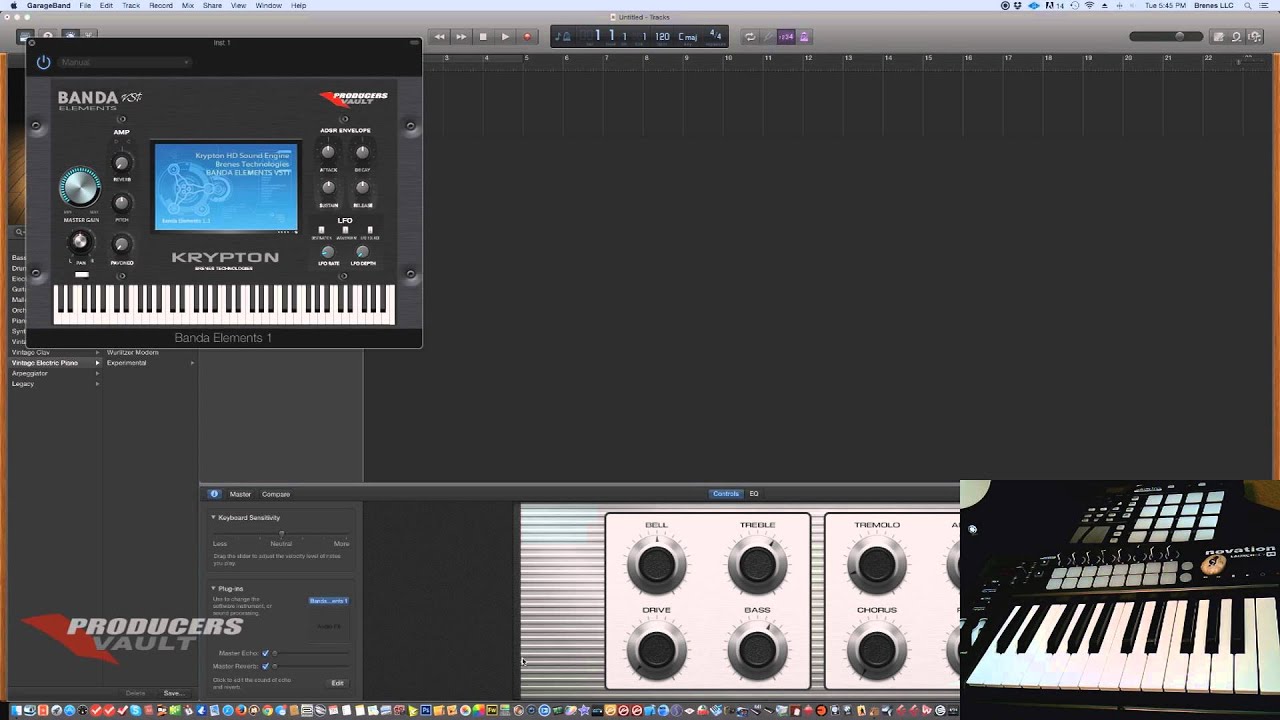
Task: Toggle the Count-in 1234 button
Action: click(786, 37)
